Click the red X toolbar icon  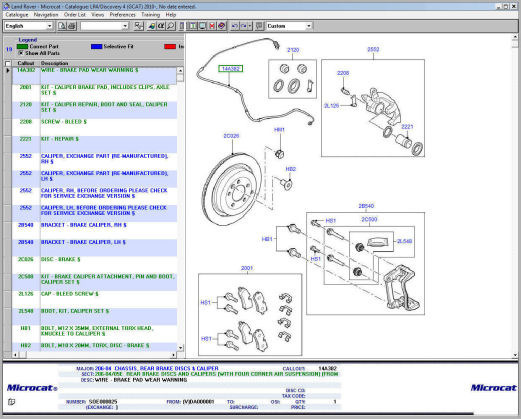click(x=212, y=26)
